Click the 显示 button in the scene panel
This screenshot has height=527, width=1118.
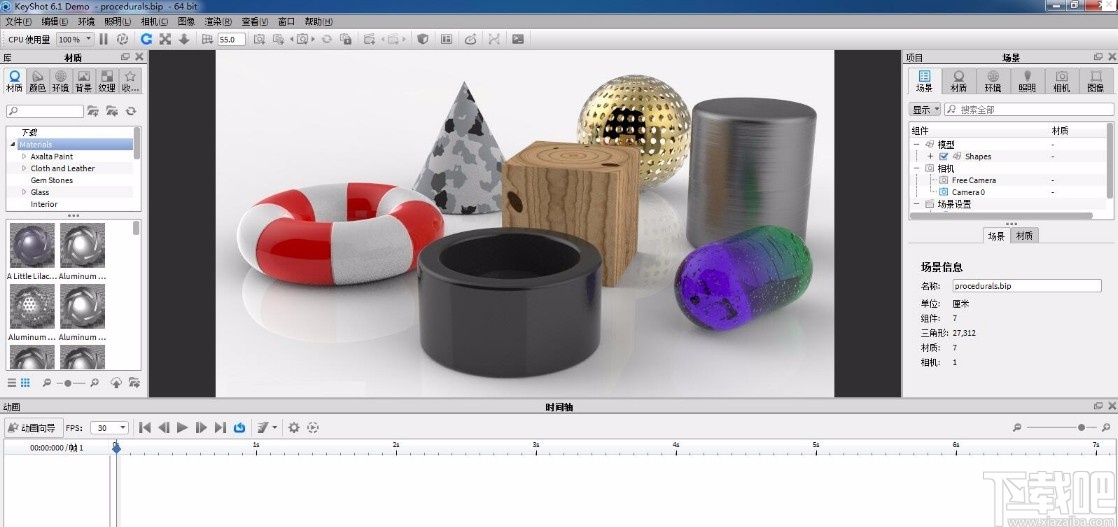tap(924, 109)
